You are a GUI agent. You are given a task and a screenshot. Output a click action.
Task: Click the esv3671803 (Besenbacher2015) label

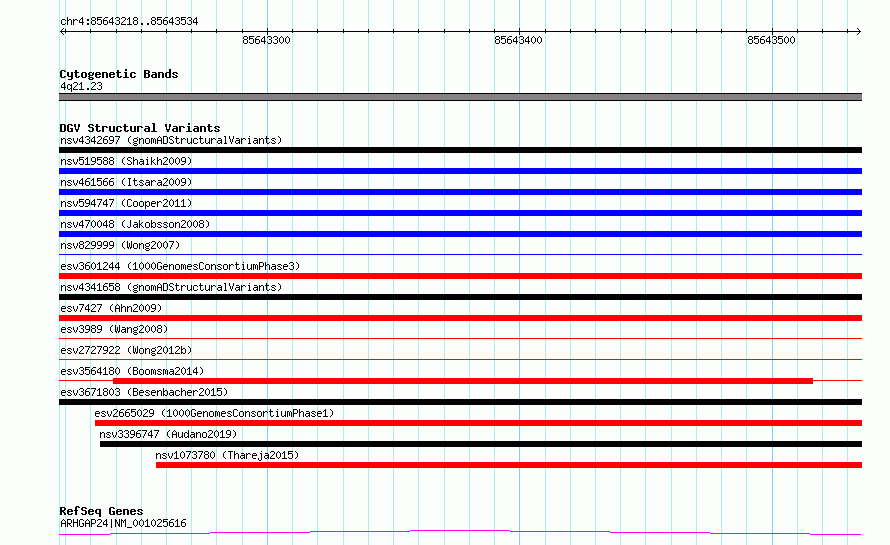144,392
